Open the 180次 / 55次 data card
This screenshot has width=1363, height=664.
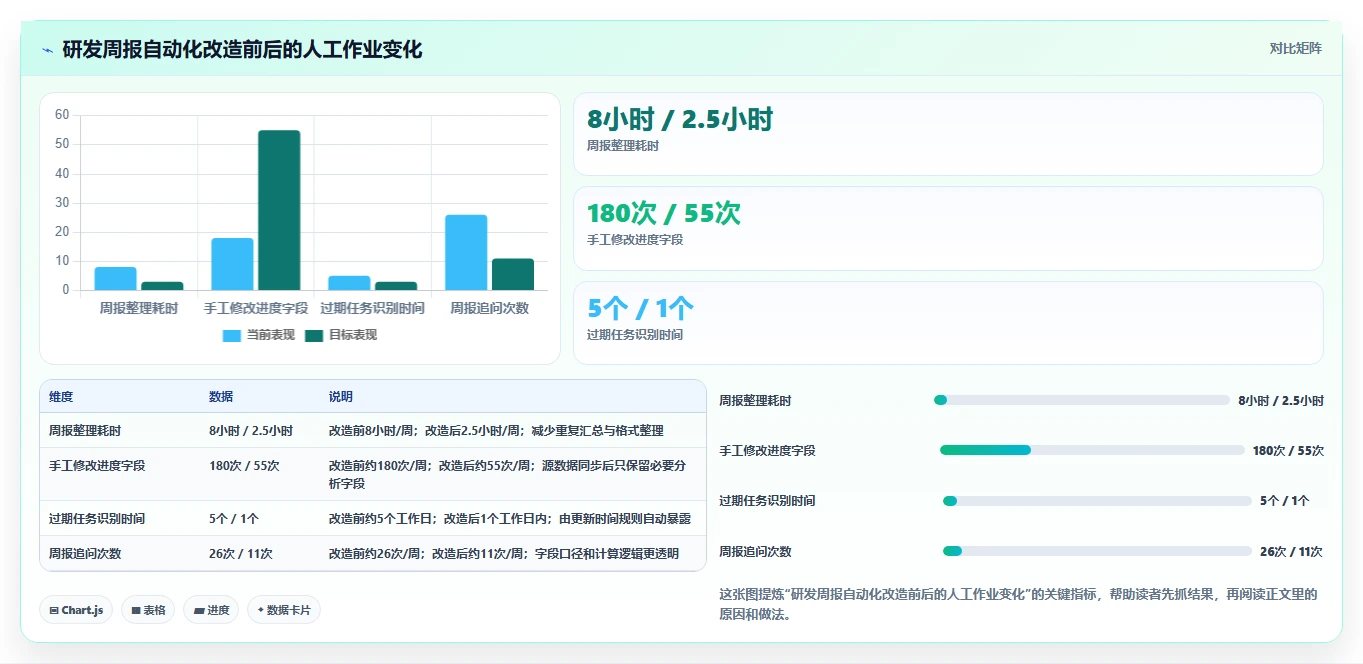coord(948,228)
